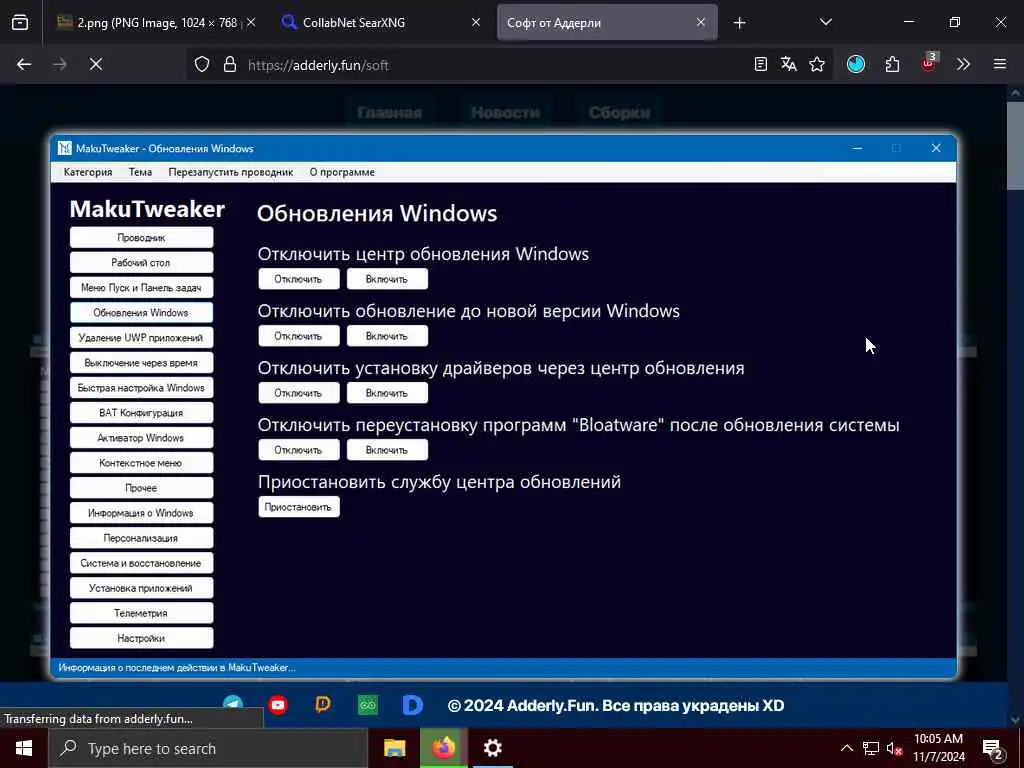The height and width of the screenshot is (768, 1024).
Task: Open Тема menu in MakuTweaker
Action: click(140, 172)
